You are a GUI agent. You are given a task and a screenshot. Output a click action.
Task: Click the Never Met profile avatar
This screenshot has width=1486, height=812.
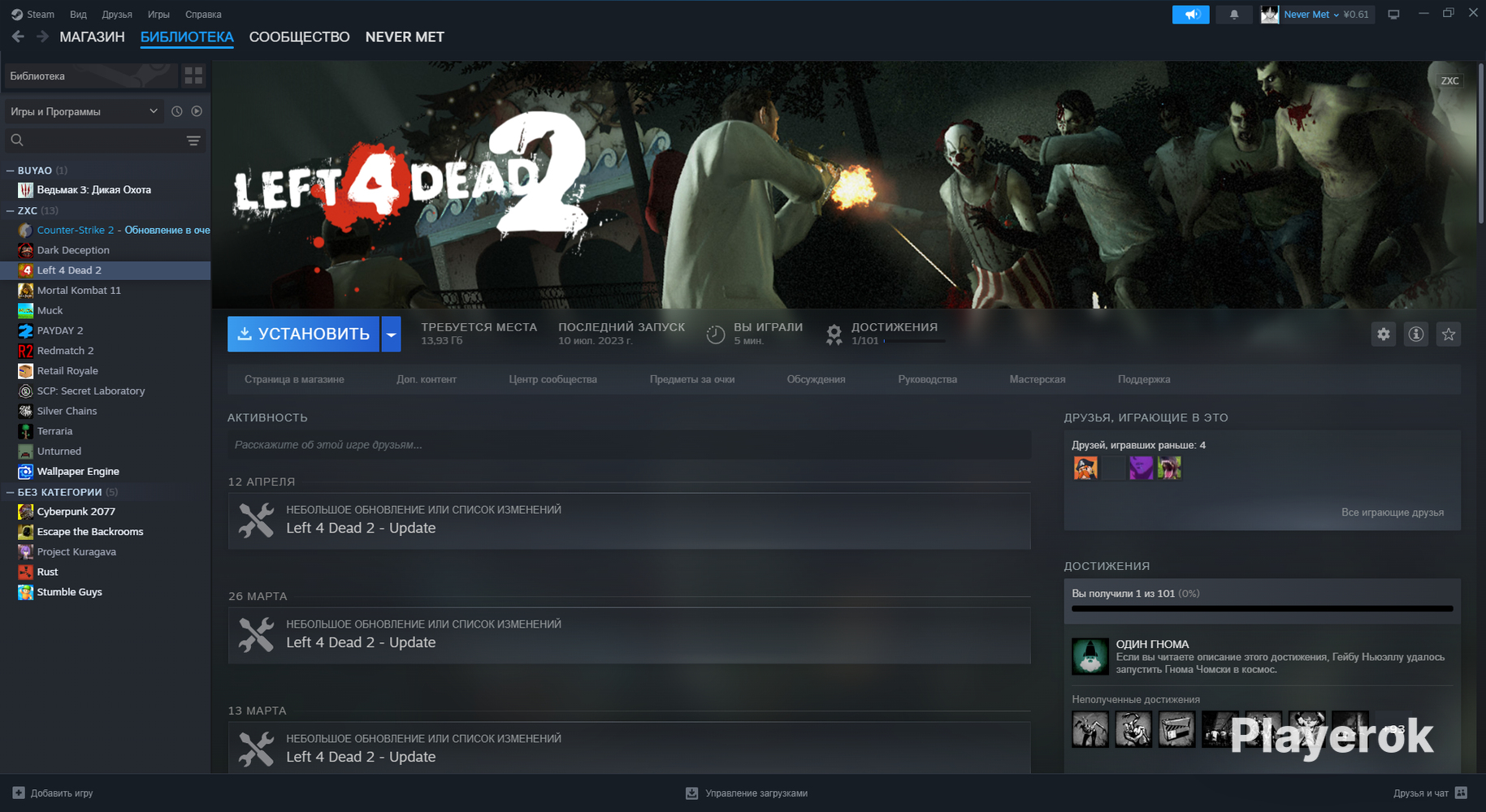1270,15
